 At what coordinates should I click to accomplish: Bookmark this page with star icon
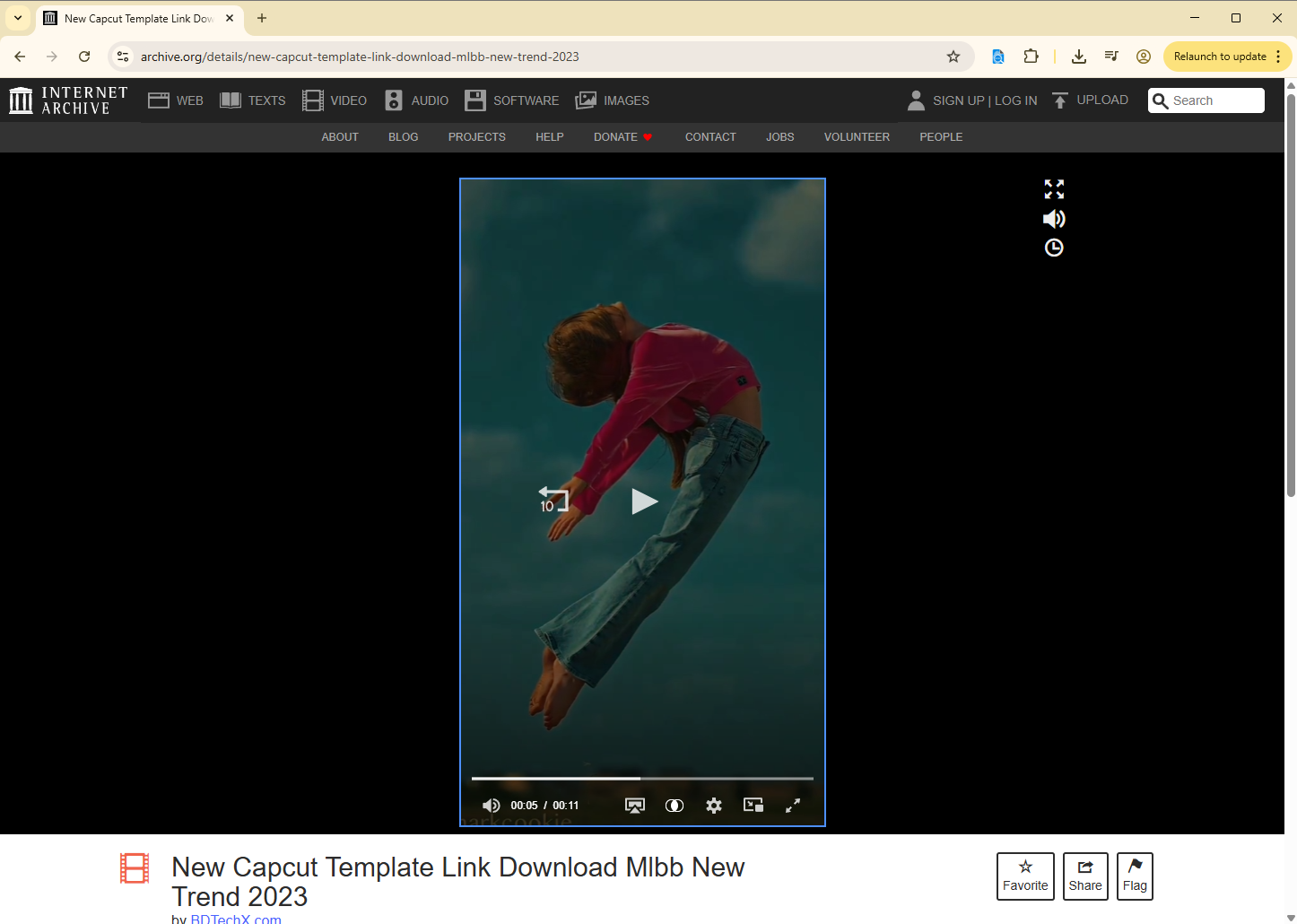(953, 57)
